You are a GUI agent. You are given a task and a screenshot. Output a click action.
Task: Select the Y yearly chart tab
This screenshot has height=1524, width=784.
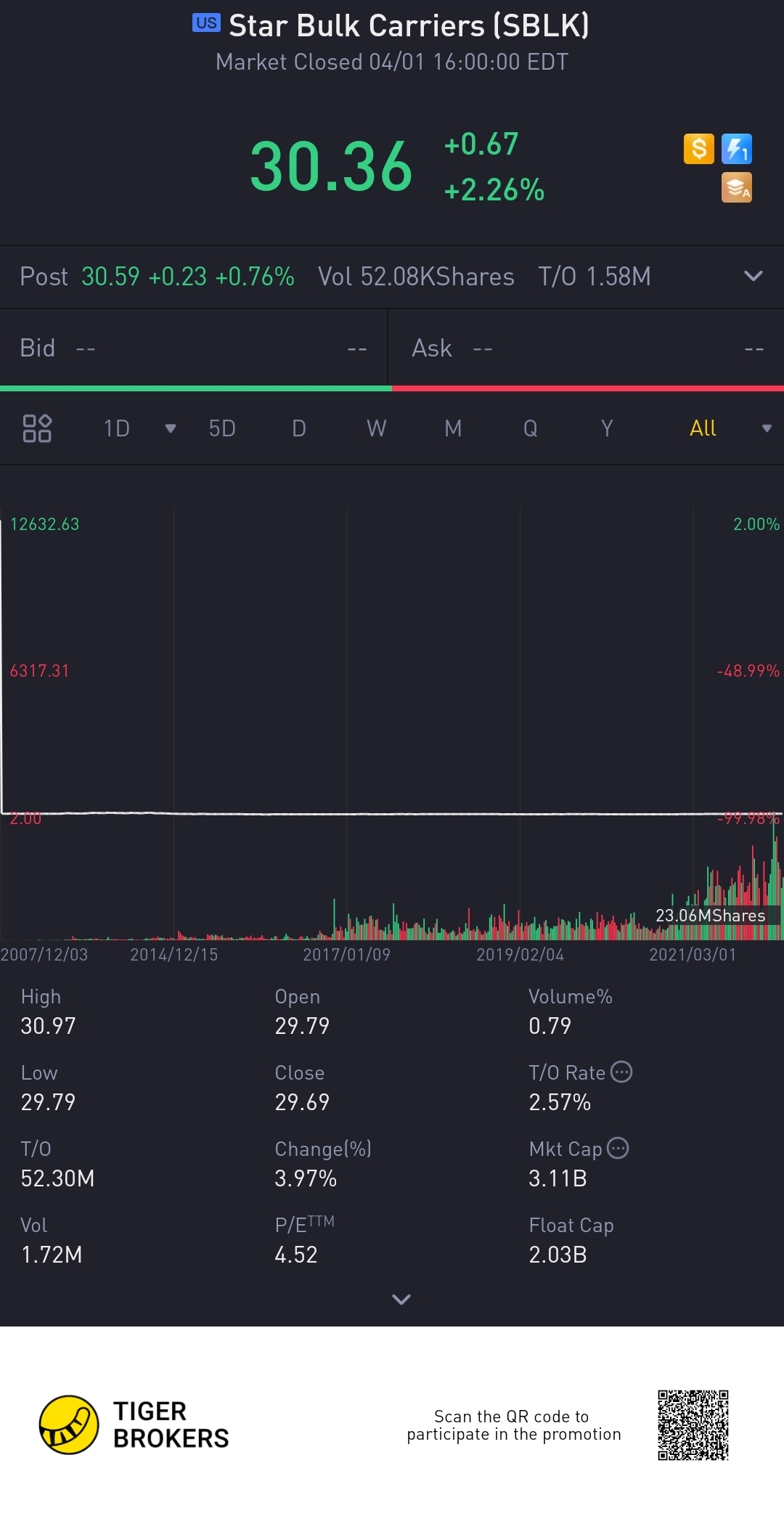(607, 428)
